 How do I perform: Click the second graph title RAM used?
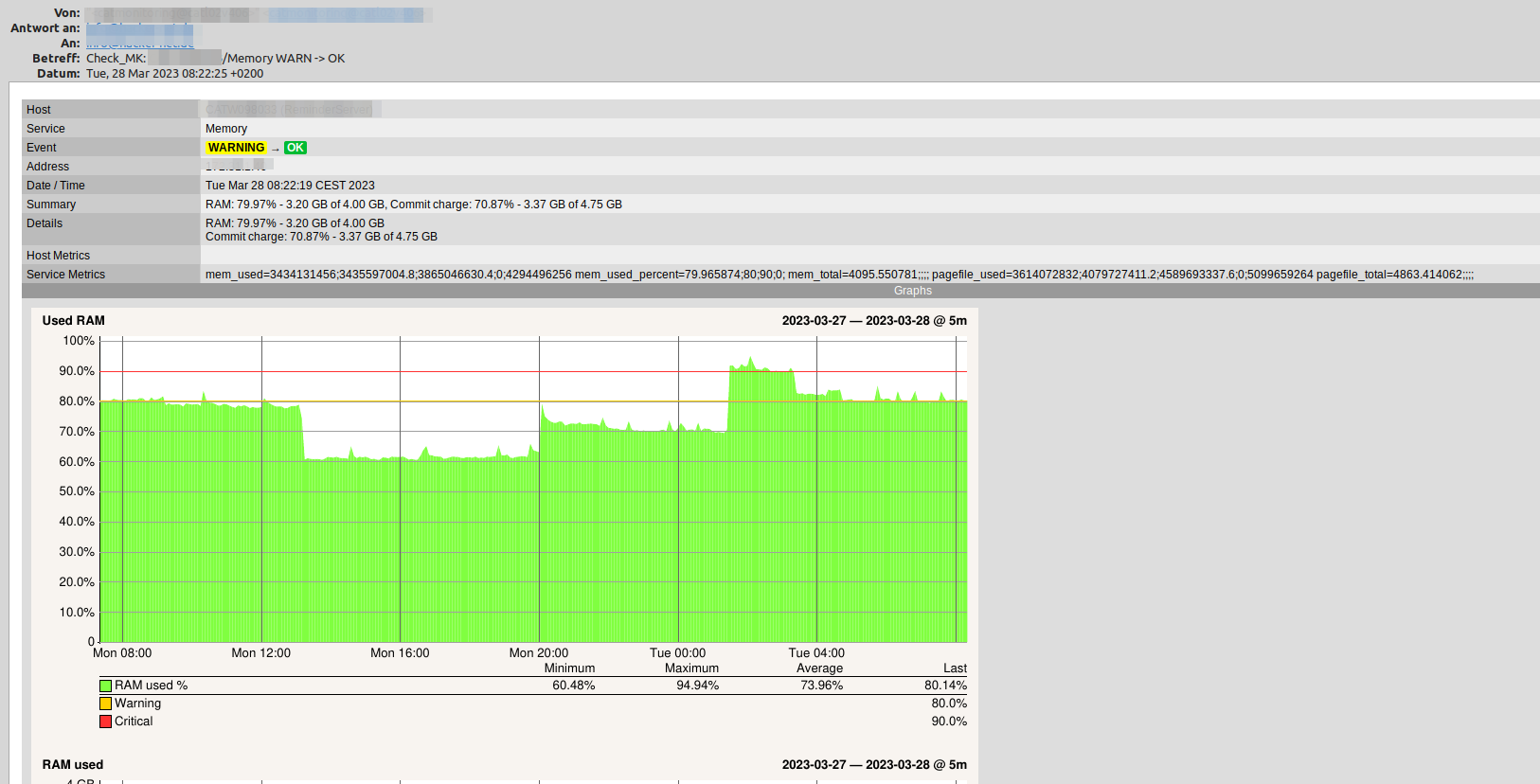tap(73, 765)
